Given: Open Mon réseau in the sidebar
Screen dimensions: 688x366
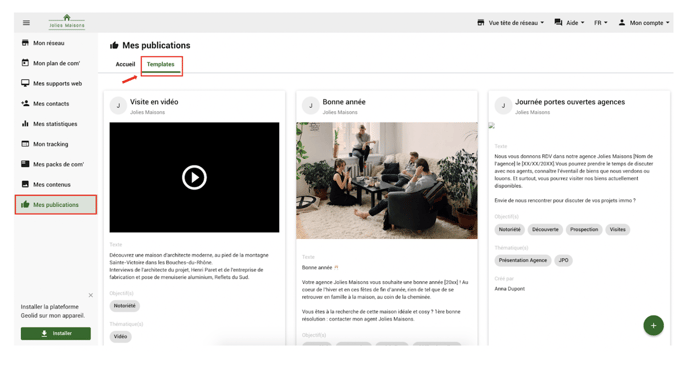Looking at the screenshot, I should 56,43.
